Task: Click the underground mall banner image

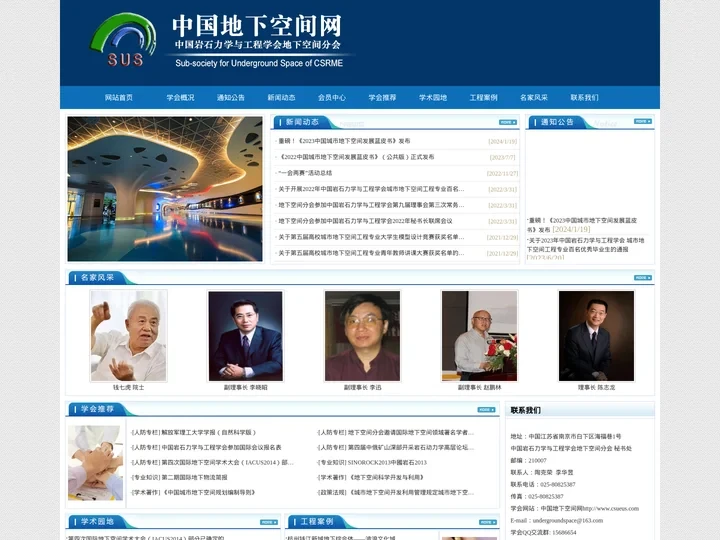Action: point(165,189)
